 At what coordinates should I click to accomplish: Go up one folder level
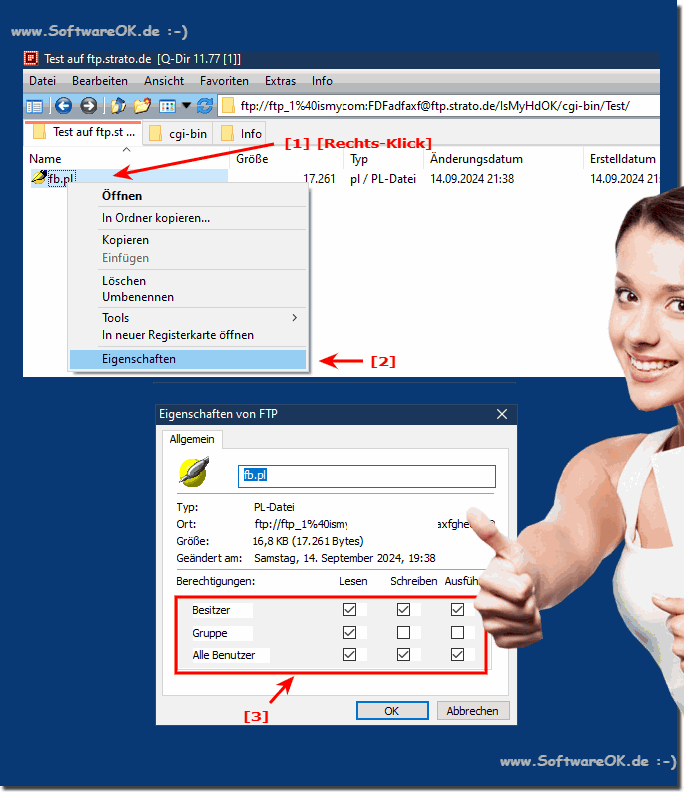[118, 106]
